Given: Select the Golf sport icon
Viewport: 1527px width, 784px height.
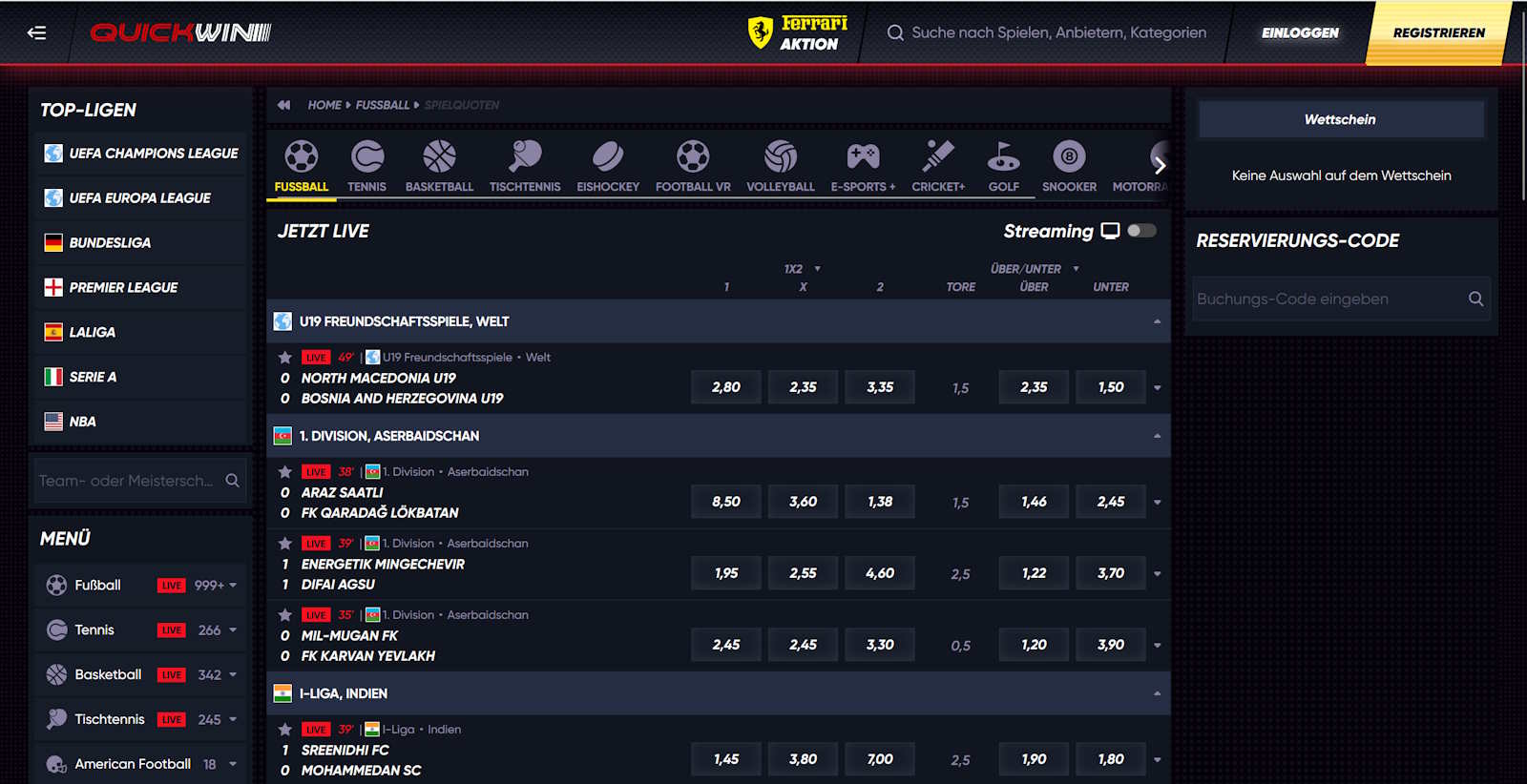Looking at the screenshot, I should pos(1003,157).
